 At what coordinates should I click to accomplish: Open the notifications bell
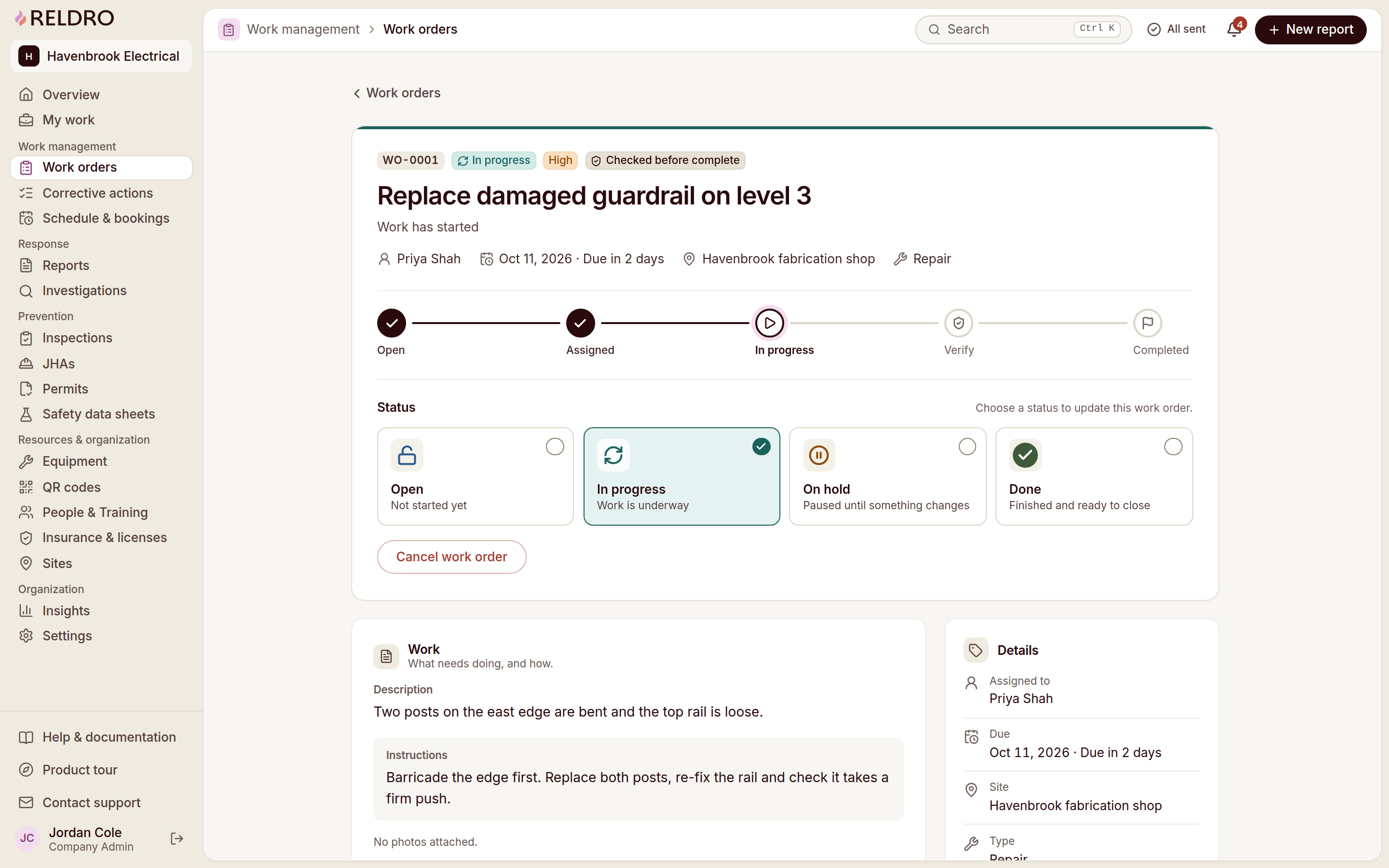click(1234, 29)
